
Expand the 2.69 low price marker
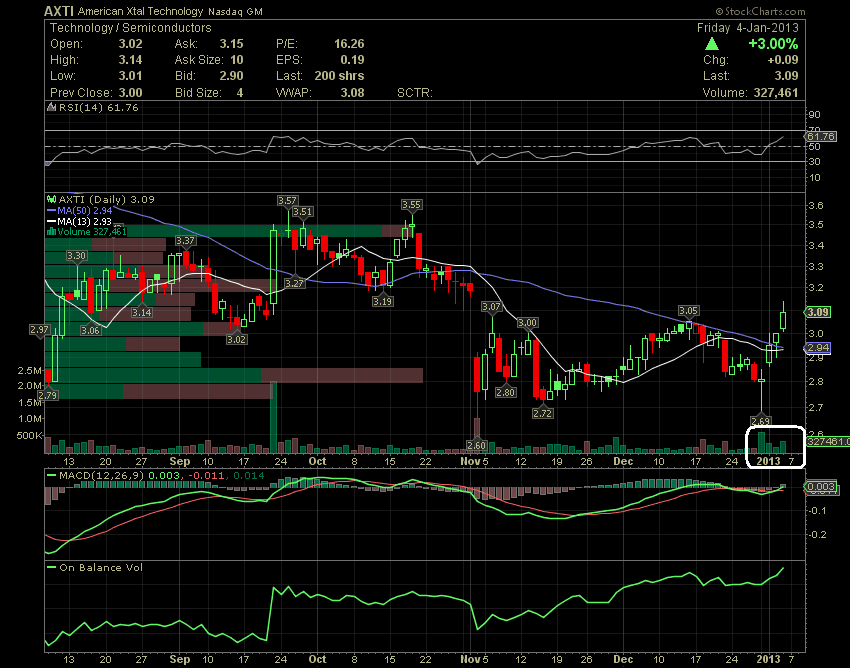[761, 420]
